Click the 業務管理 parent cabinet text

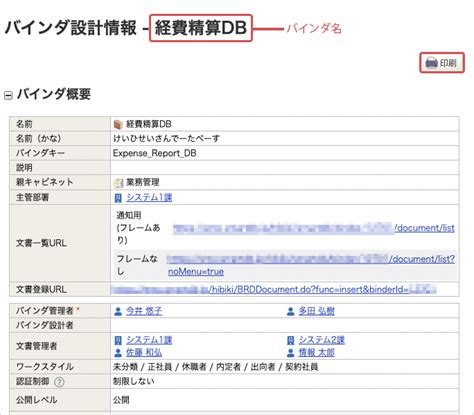[x=143, y=182]
